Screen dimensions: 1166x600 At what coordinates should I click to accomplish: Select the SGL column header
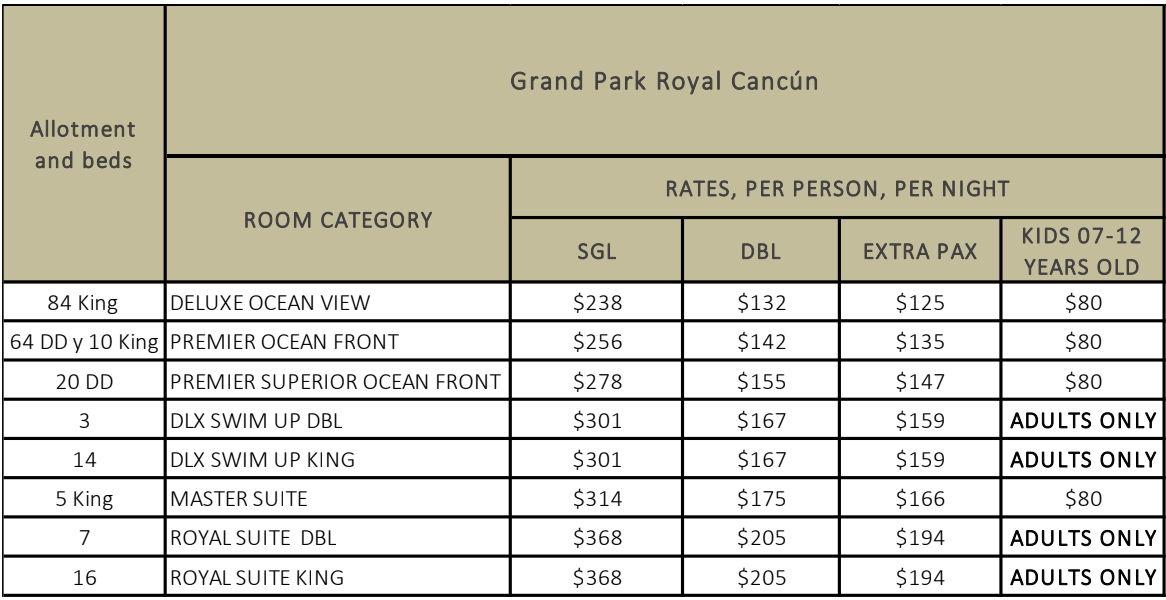tap(596, 251)
